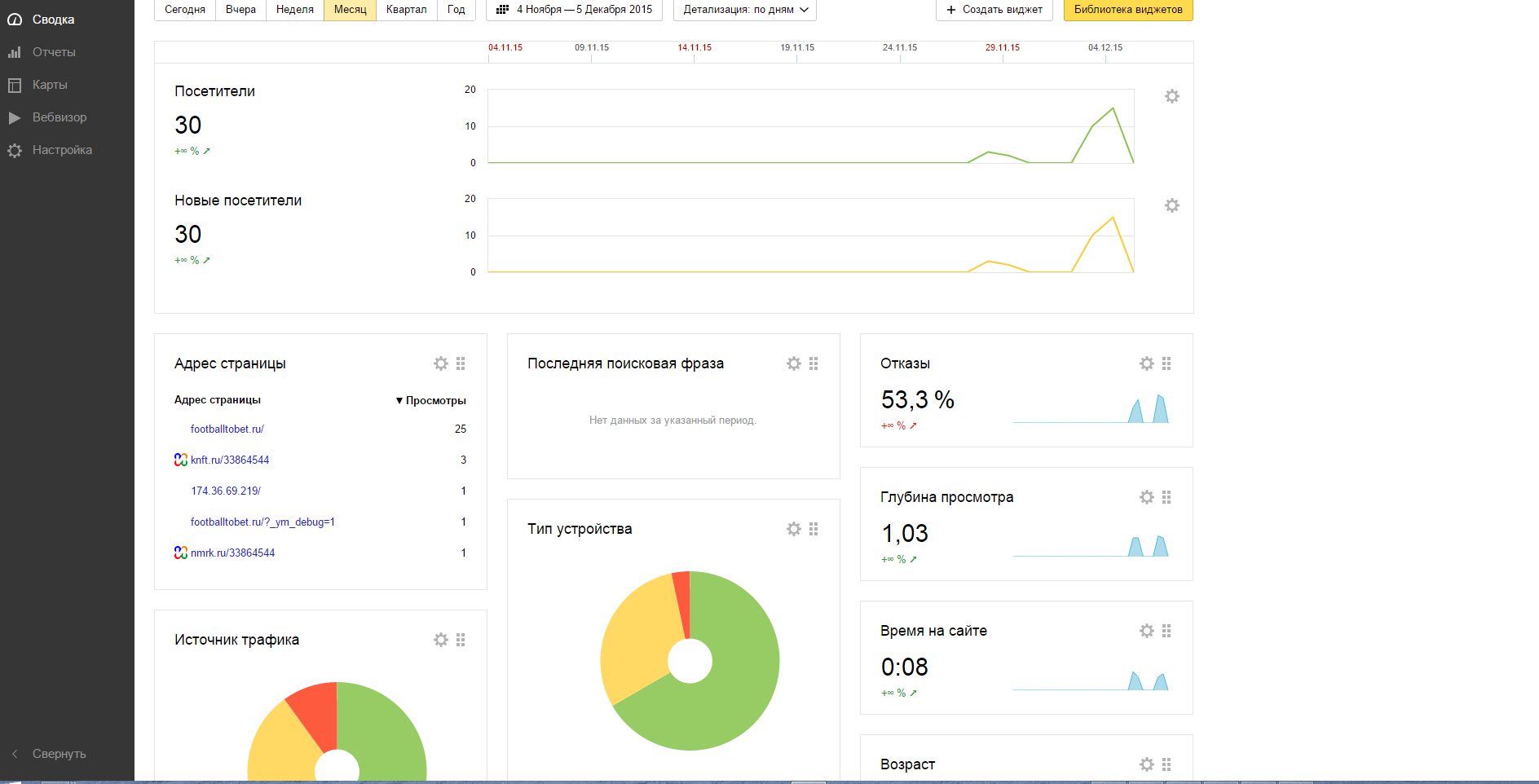Collapse the sidebar with Свернуть
This screenshot has height=784, width=1539.
coord(49,754)
